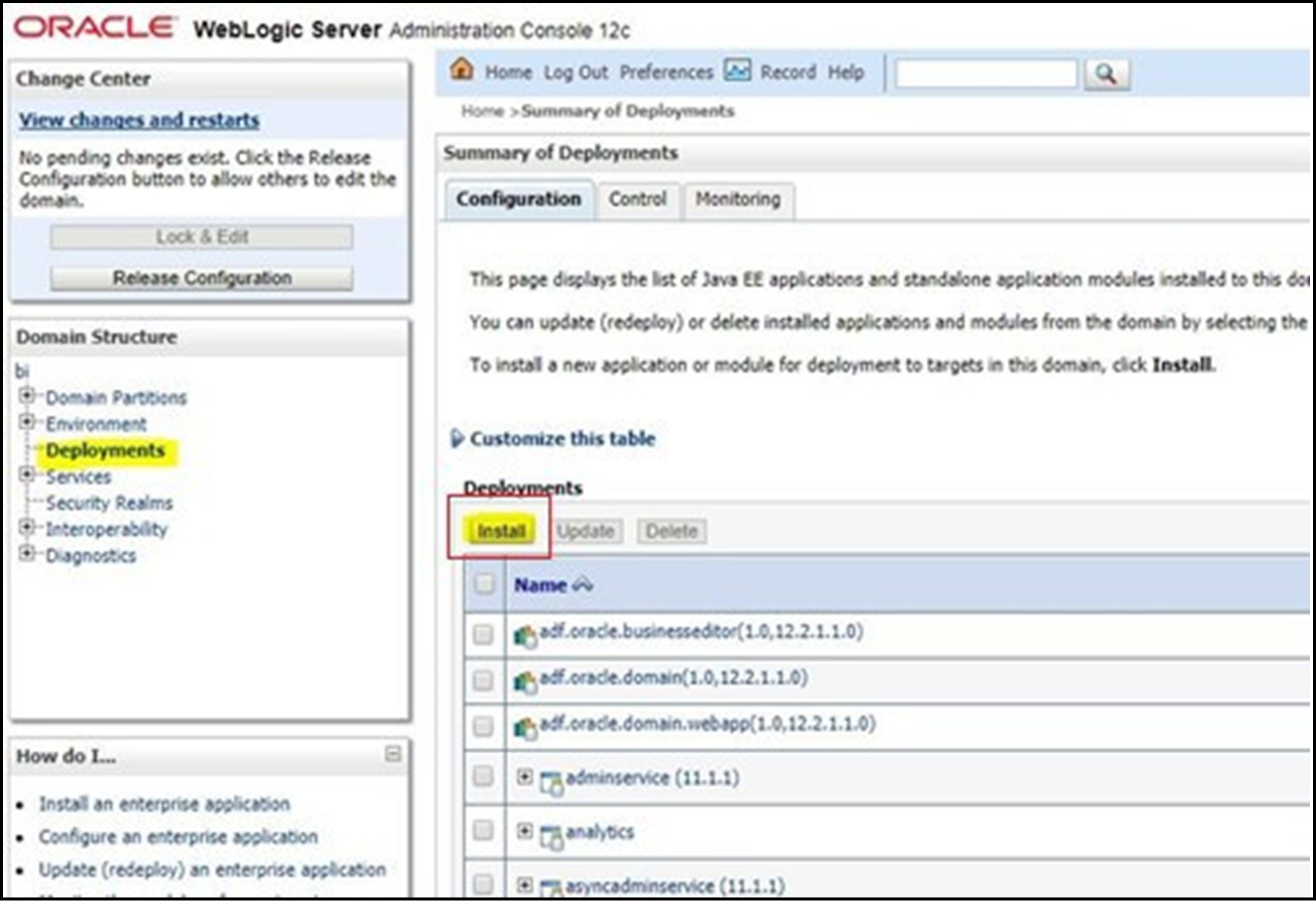Open the Home toolbar link
This screenshot has height=902, width=1316.
(508, 73)
